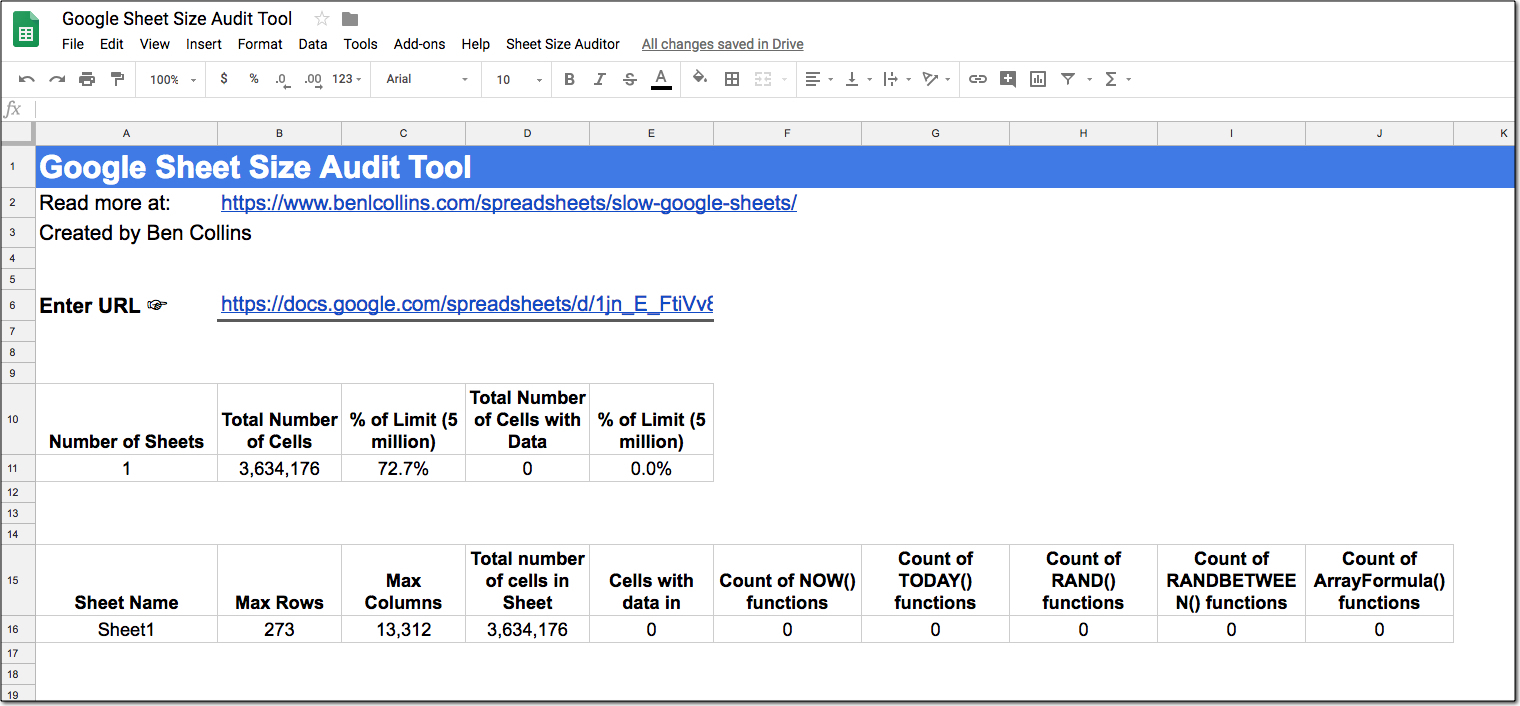Click the filter funnel icon
The width and height of the screenshot is (1520, 706).
(1068, 79)
